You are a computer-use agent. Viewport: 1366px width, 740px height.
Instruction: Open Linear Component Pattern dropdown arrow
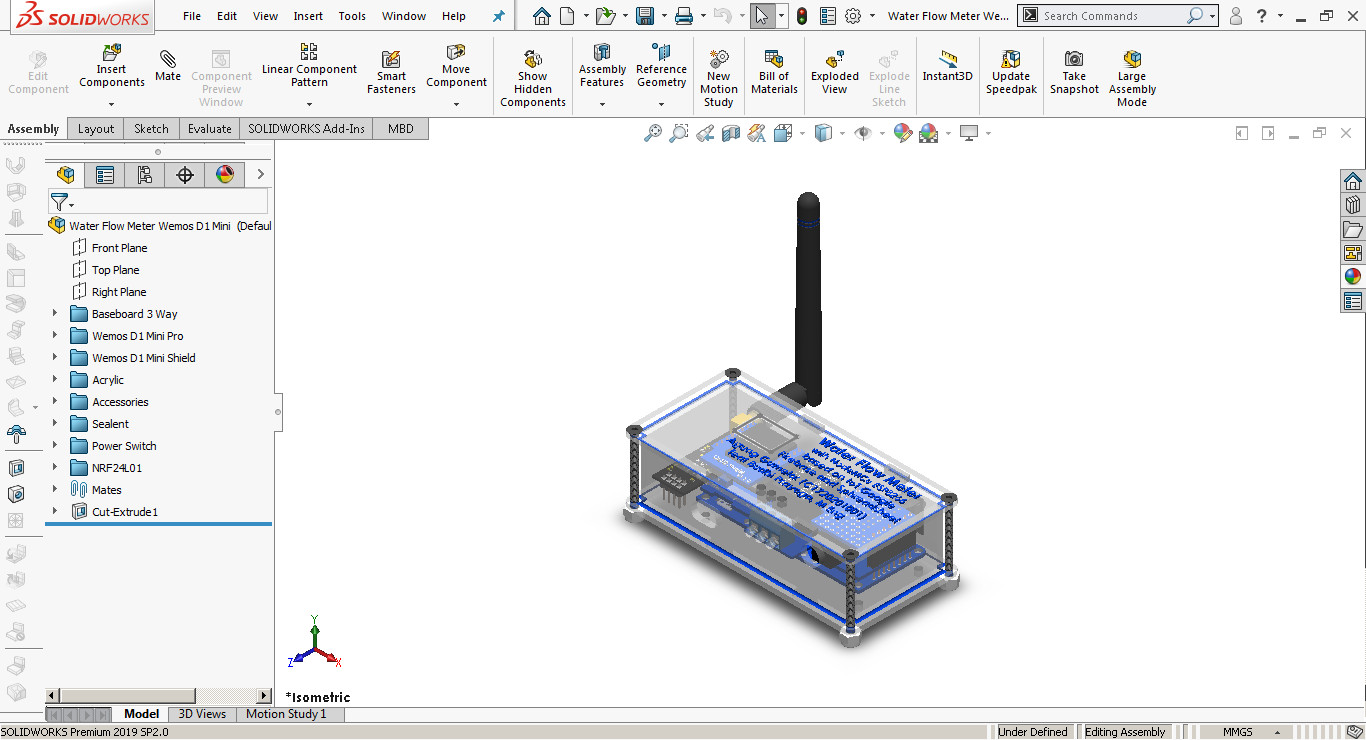[x=309, y=104]
